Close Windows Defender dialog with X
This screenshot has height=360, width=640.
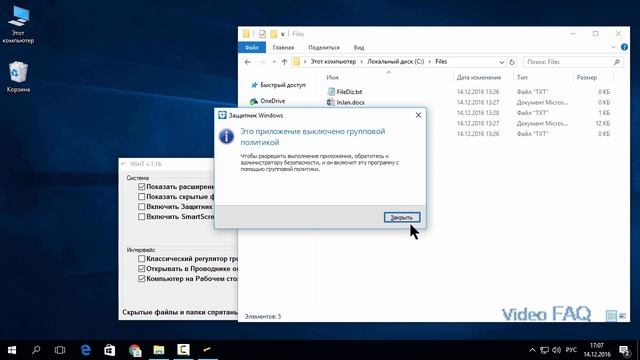pyautogui.click(x=418, y=115)
